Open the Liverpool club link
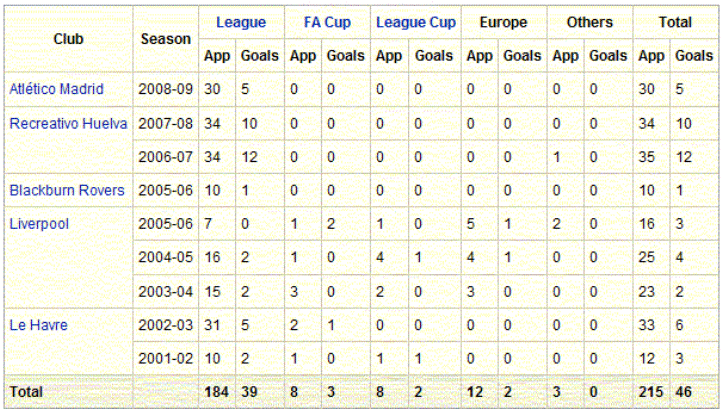 click(x=39, y=224)
